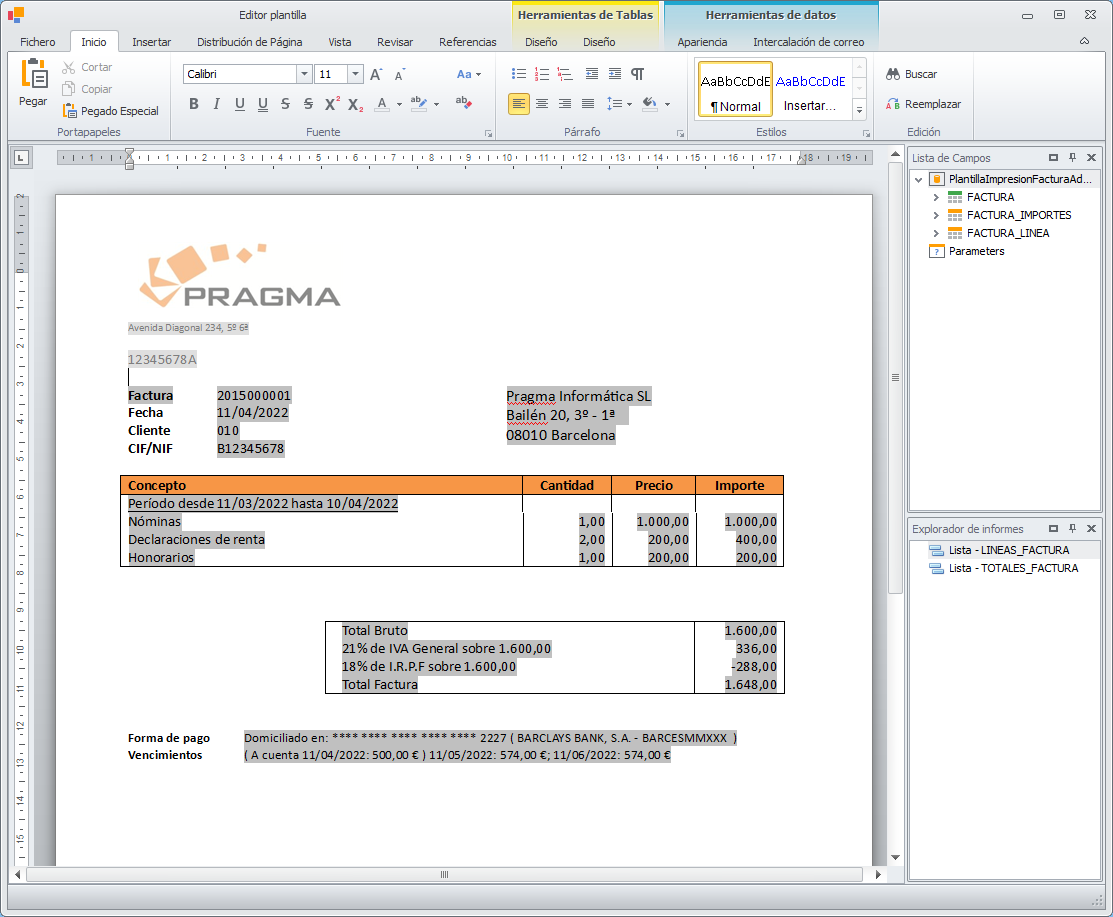Image resolution: width=1113 pixels, height=917 pixels.
Task: Apply subscript formatting
Action: coord(355,104)
